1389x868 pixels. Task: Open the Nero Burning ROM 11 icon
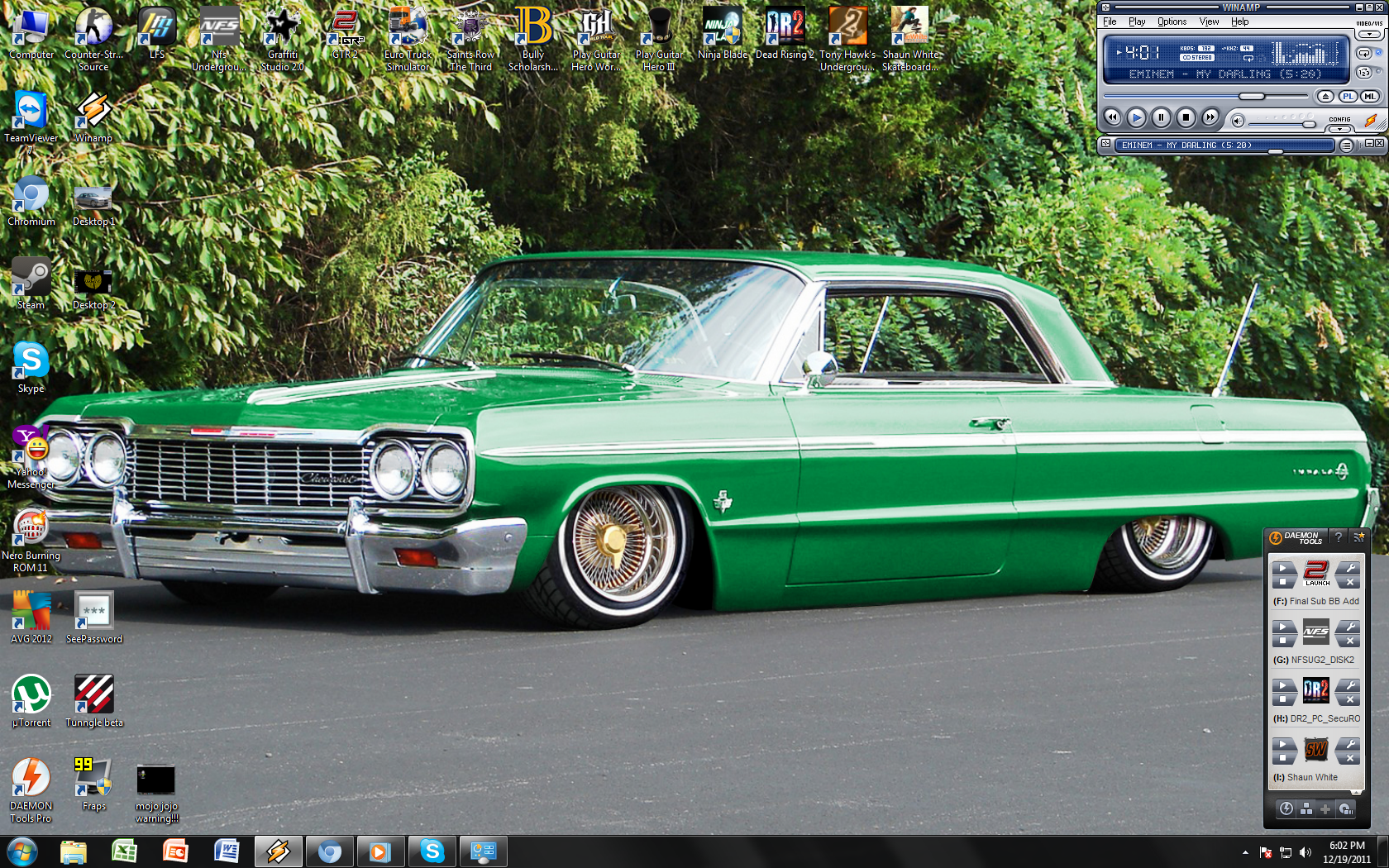[31, 541]
